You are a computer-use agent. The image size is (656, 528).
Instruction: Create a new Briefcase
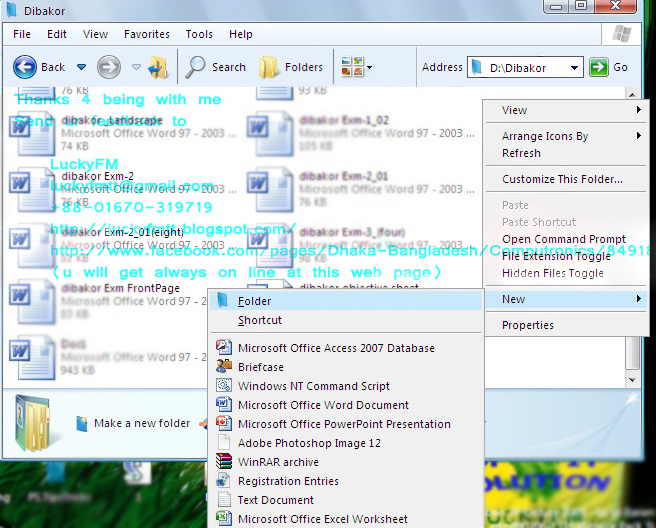coord(346,367)
